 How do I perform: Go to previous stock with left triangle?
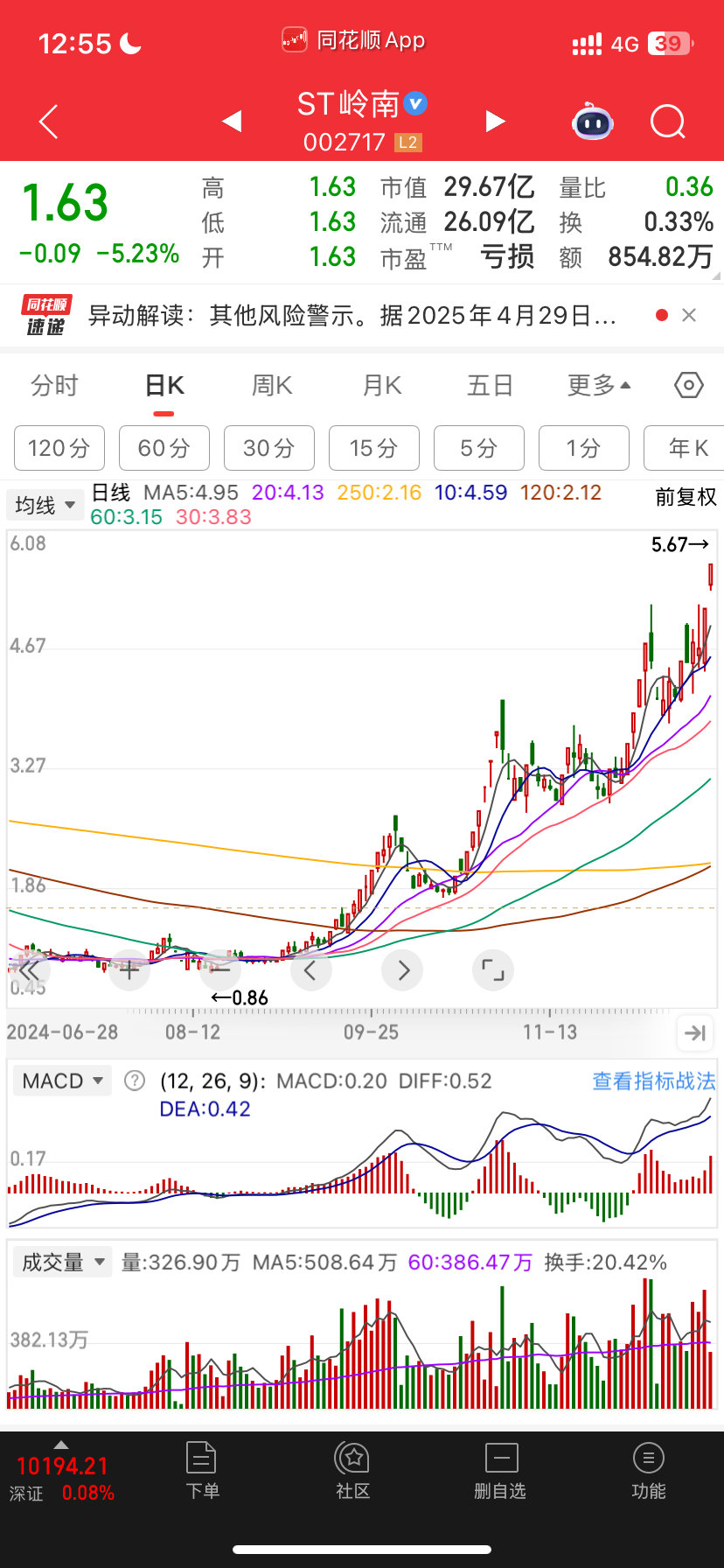click(x=232, y=121)
